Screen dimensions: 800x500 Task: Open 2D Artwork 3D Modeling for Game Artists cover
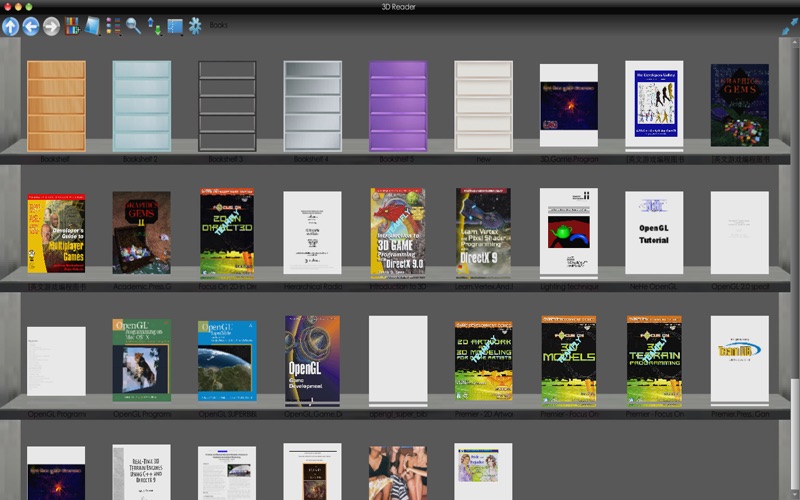coord(483,360)
